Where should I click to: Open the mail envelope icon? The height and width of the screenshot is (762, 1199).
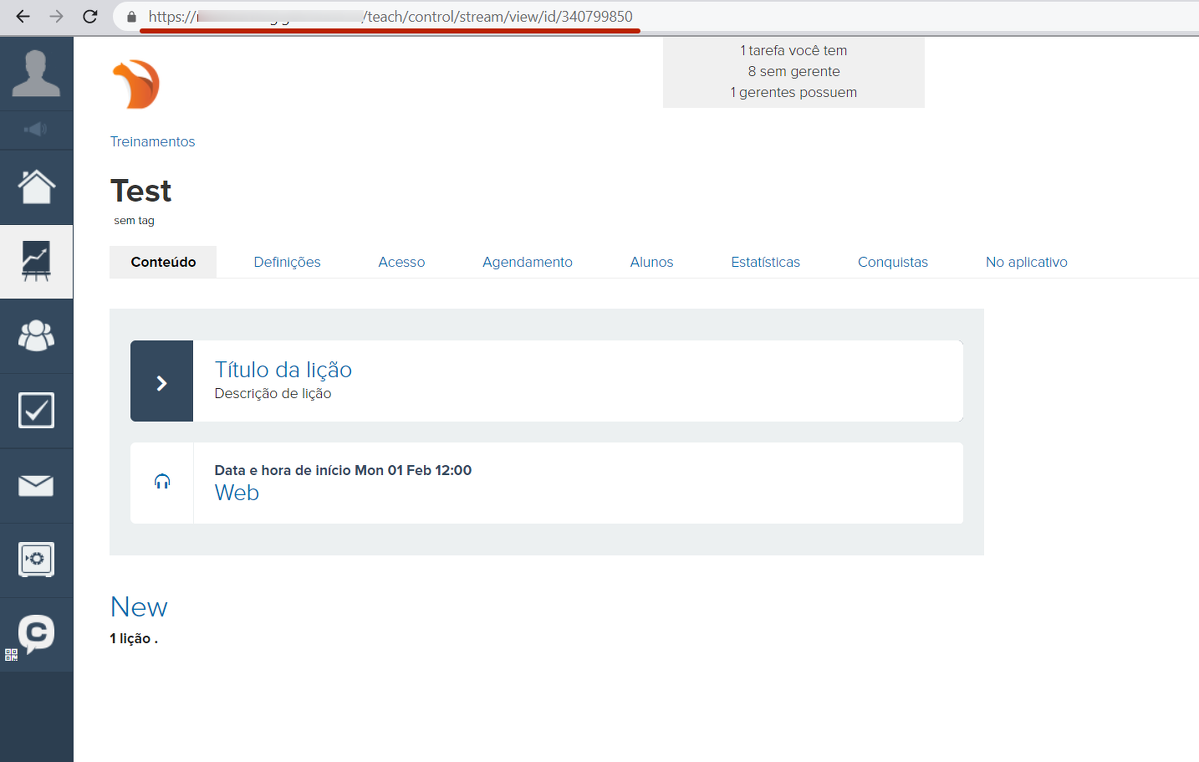(36, 486)
